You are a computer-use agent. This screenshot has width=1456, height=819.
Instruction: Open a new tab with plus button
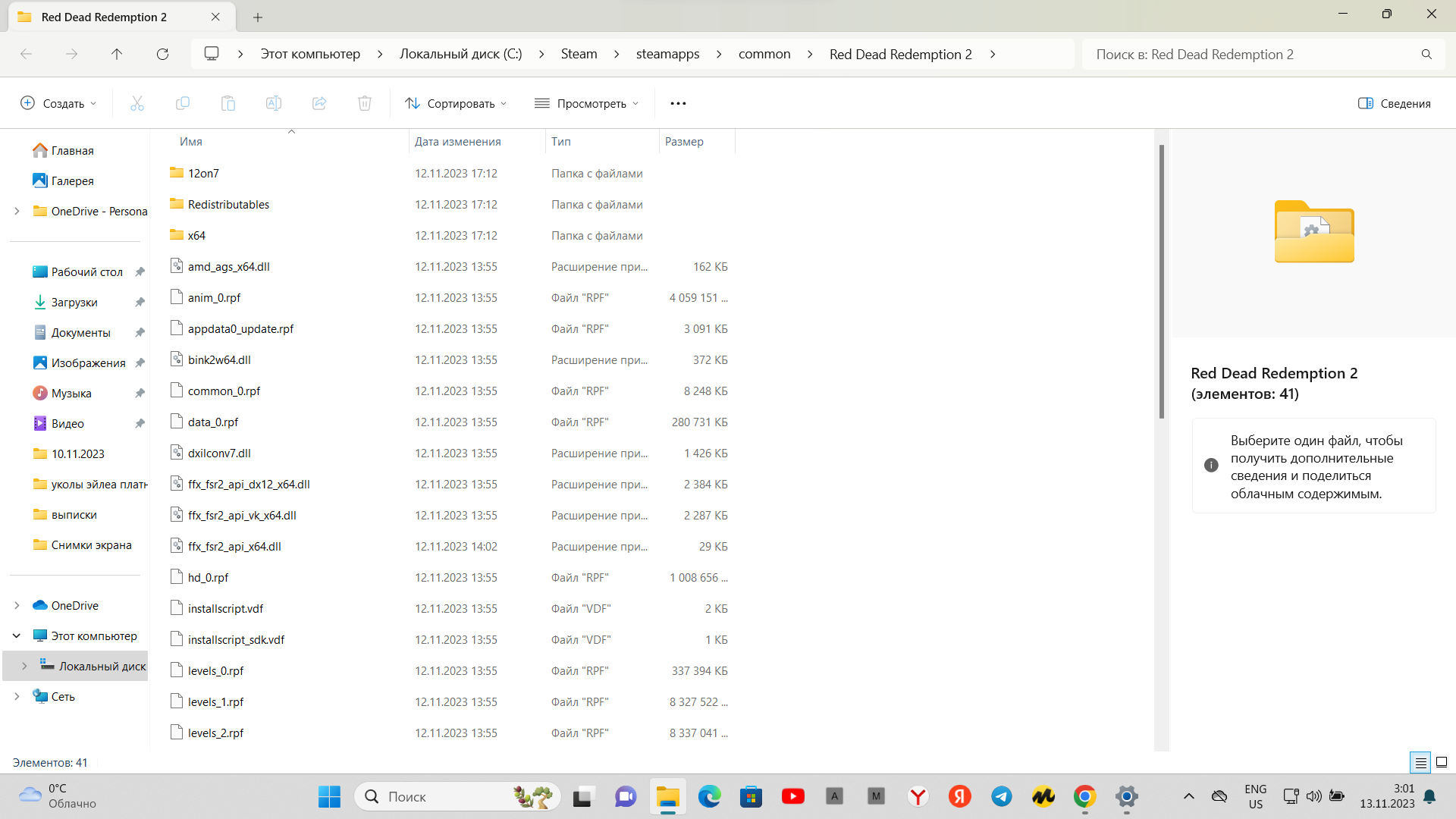tap(258, 17)
